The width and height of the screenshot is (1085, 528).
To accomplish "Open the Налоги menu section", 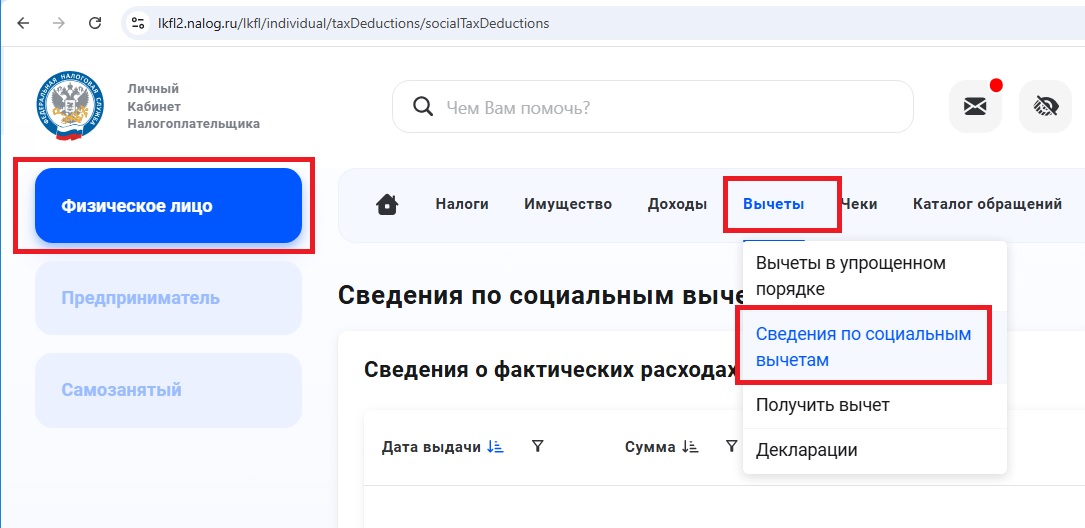I will point(462,204).
